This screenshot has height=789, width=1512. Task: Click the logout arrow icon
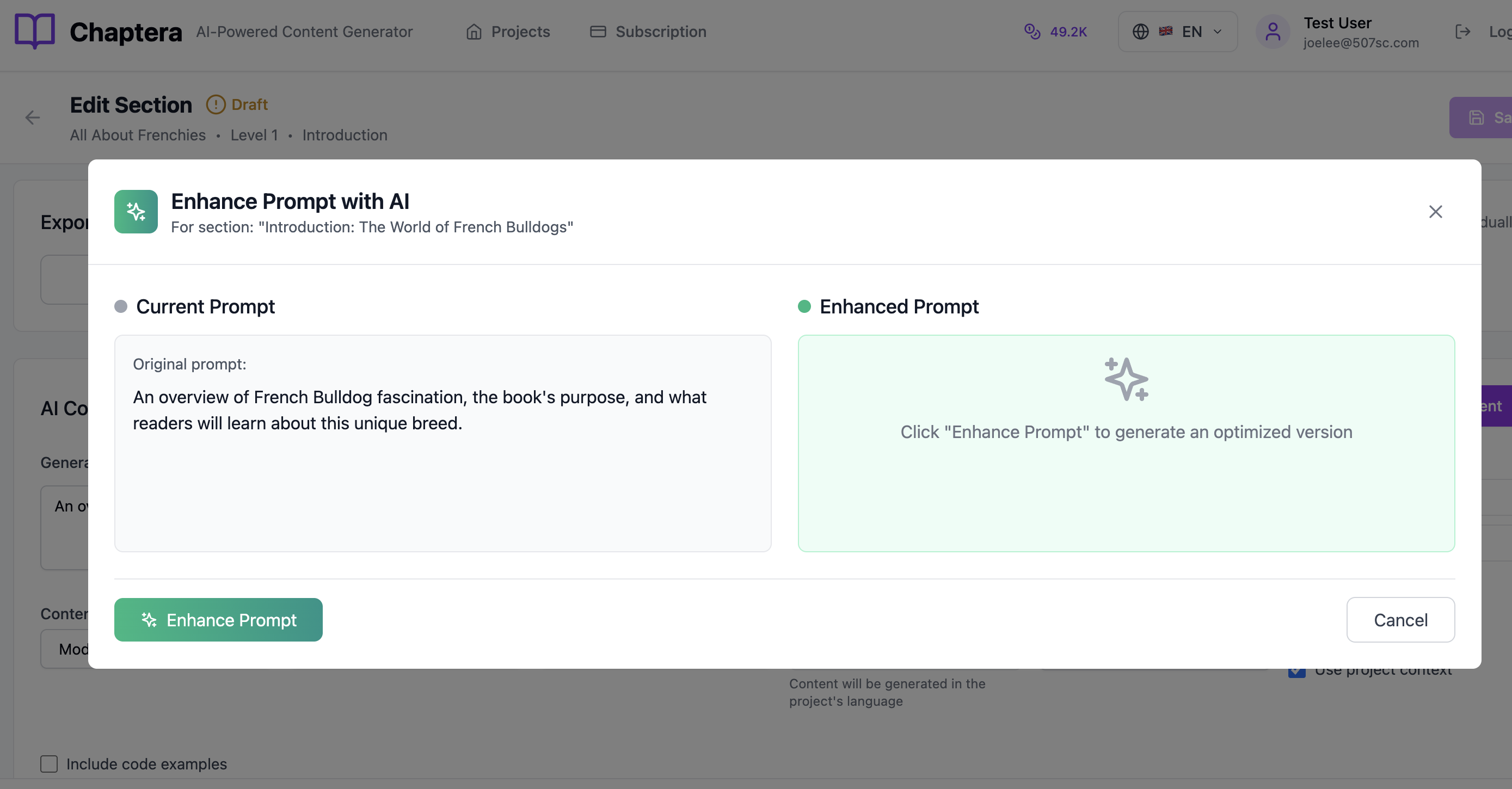click(x=1462, y=32)
